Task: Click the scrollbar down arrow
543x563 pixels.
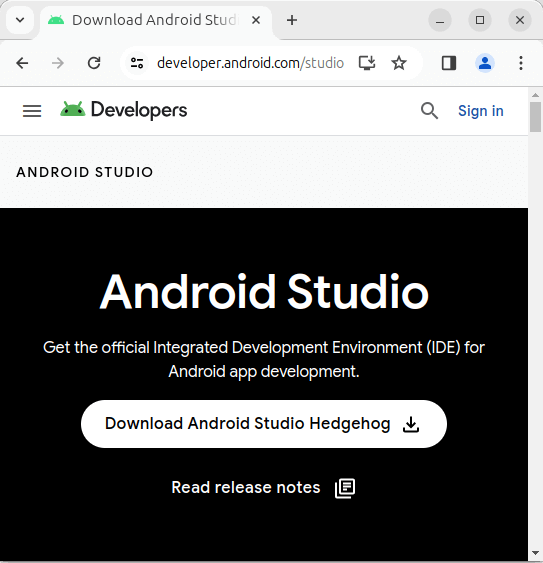Action: [535, 553]
